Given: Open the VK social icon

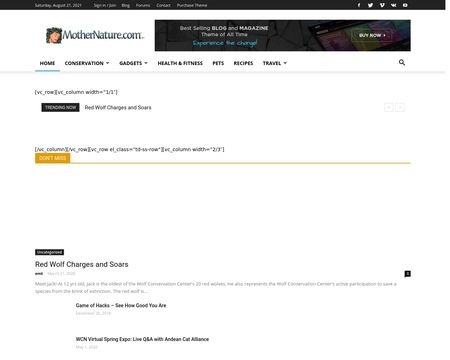Looking at the screenshot, I should point(394,5).
